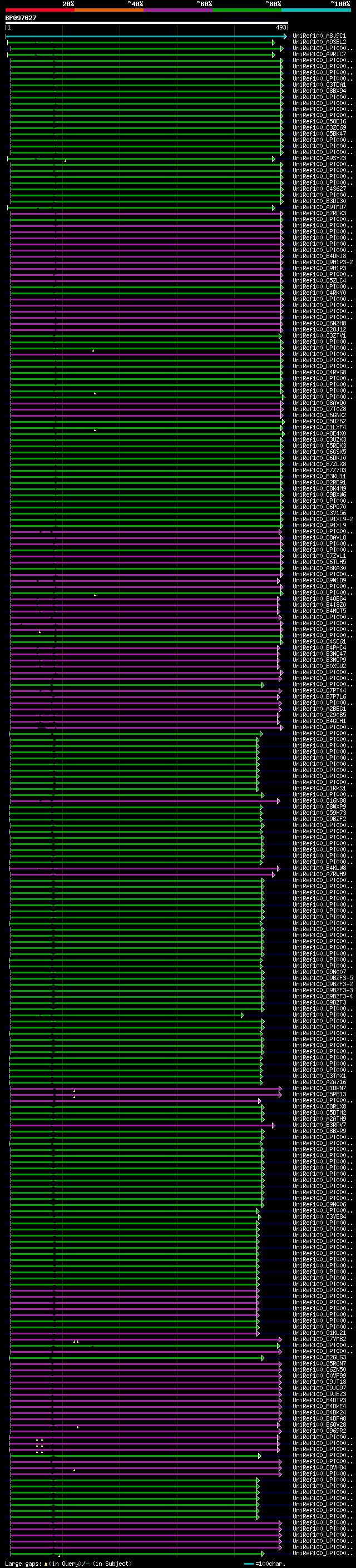Select label UniRef100_Q8AVQ0
Screen dimensions: 356x1568
tap(319, 403)
